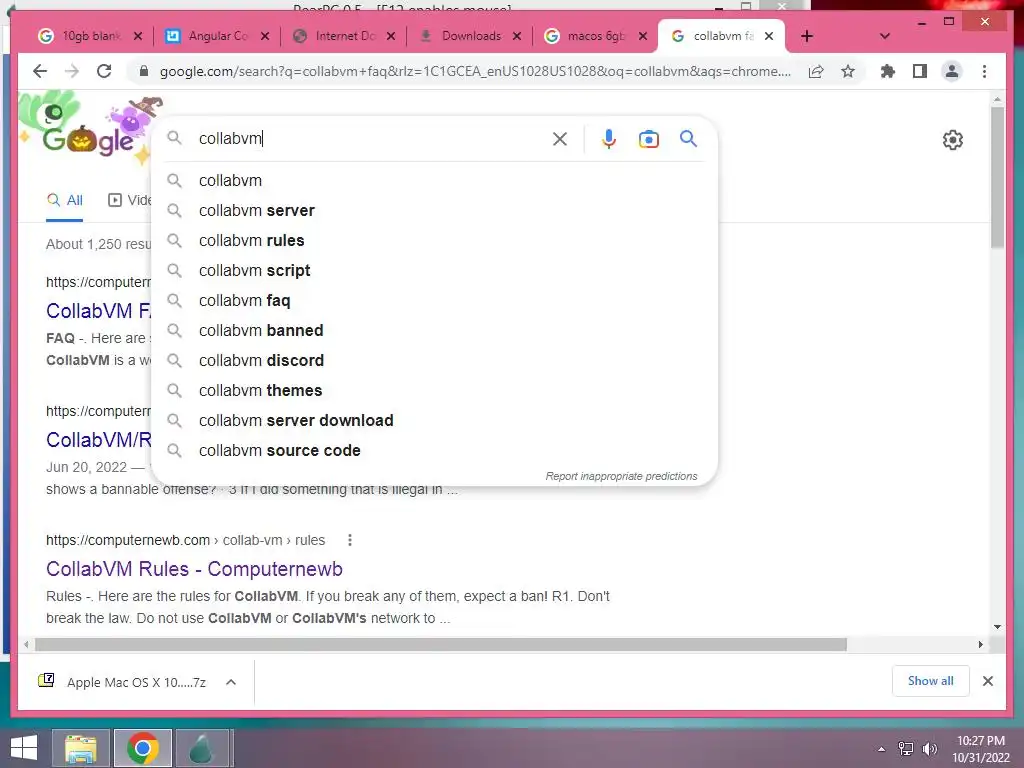The height and width of the screenshot is (768, 1024).
Task: Toggle the Chrome side panel icon
Action: (x=920, y=71)
